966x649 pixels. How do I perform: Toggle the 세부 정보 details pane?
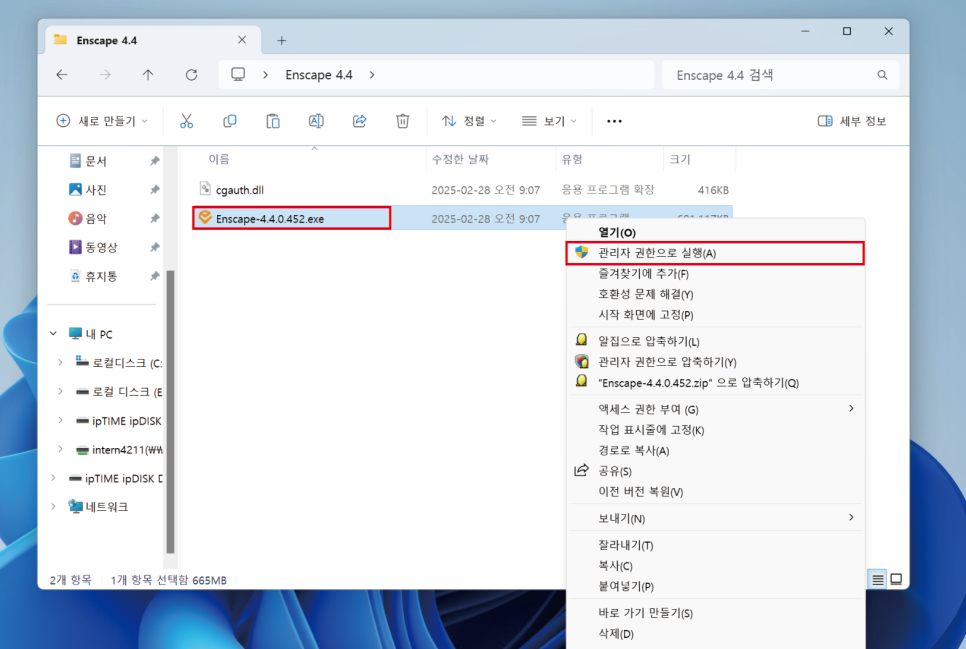852,121
